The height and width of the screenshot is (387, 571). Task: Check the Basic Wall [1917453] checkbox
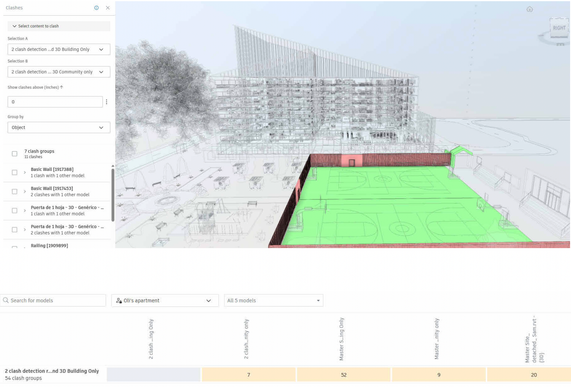click(15, 191)
